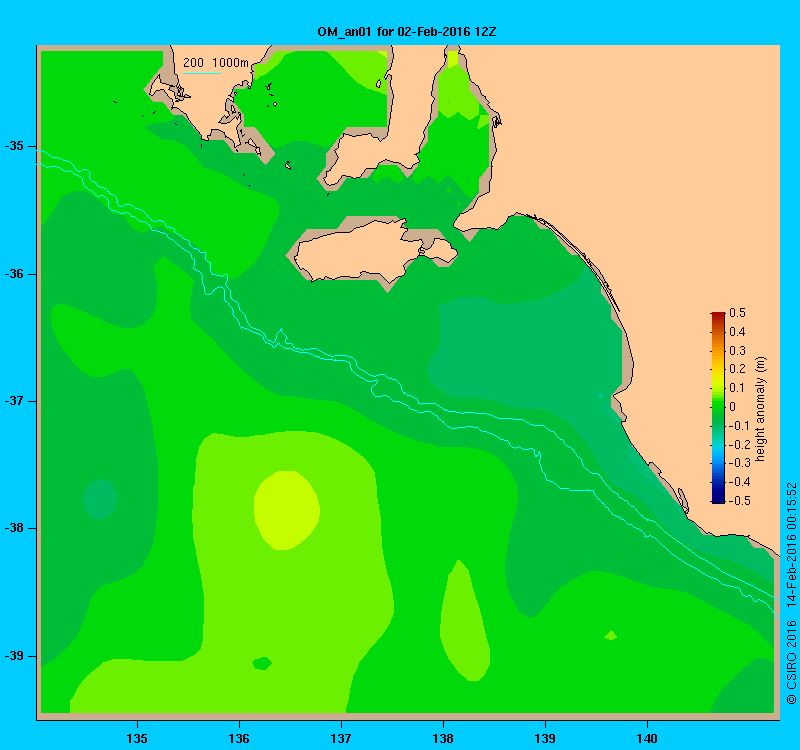Image resolution: width=800 pixels, height=750 pixels.
Task: Click the -0.3 colorbar tick label
Action: click(739, 463)
